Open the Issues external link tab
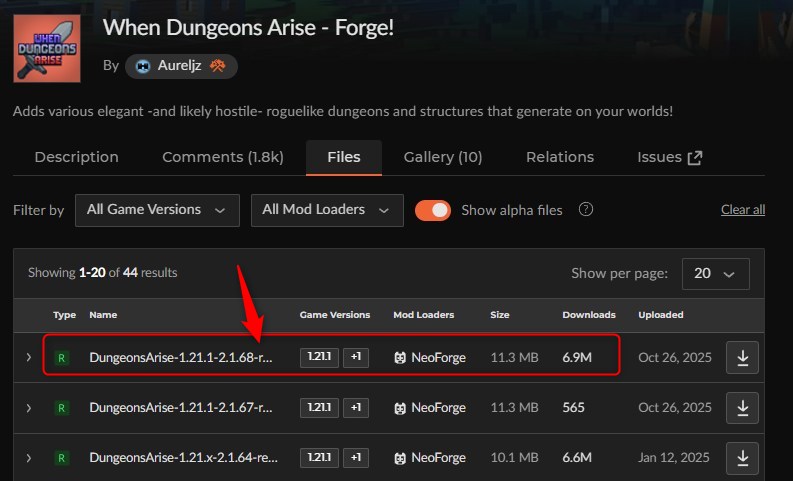This screenshot has width=793, height=481. coord(670,157)
